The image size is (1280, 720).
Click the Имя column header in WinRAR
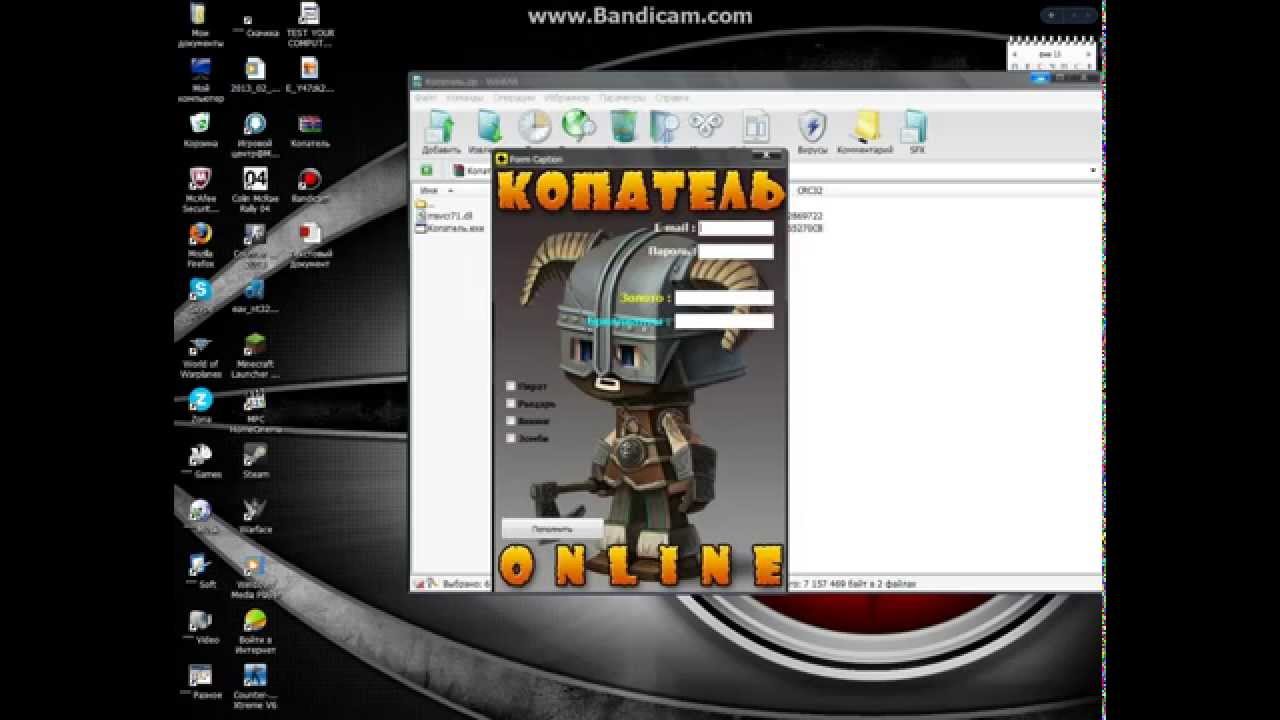tap(430, 190)
